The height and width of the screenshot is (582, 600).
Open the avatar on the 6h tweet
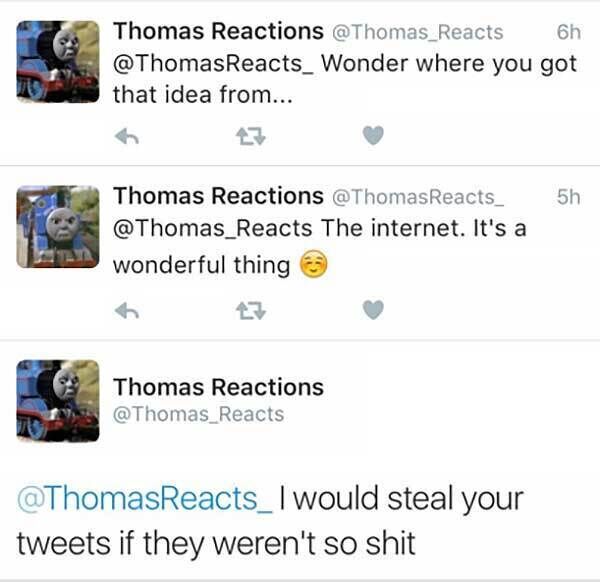point(58,61)
